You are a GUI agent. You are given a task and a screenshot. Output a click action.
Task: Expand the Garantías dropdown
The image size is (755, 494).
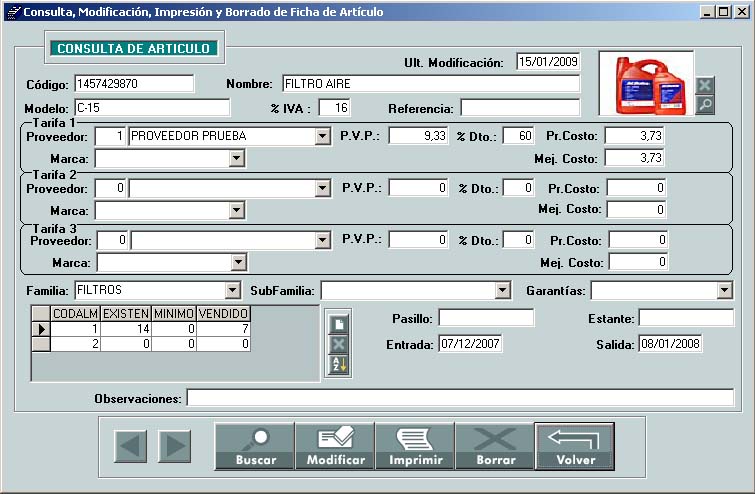point(724,290)
